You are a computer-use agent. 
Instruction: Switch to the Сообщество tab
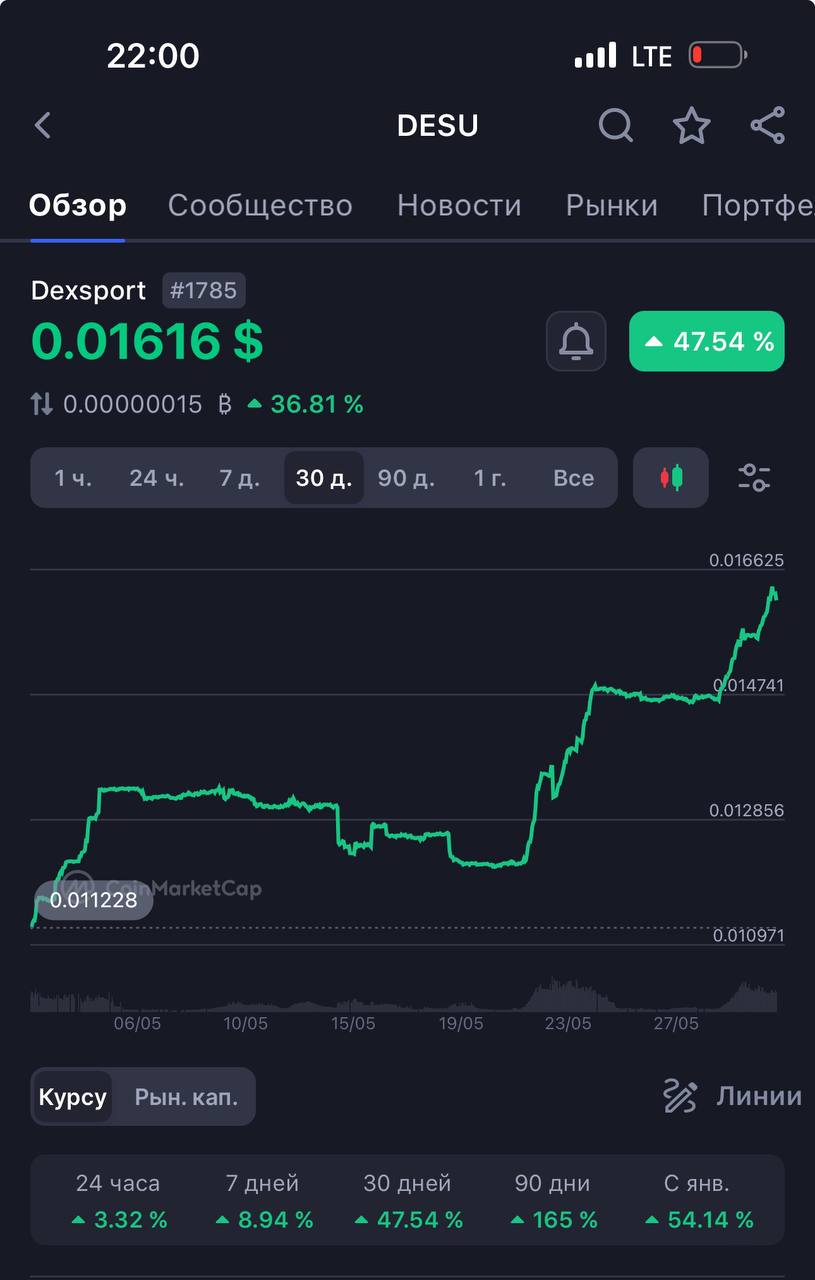coord(260,205)
